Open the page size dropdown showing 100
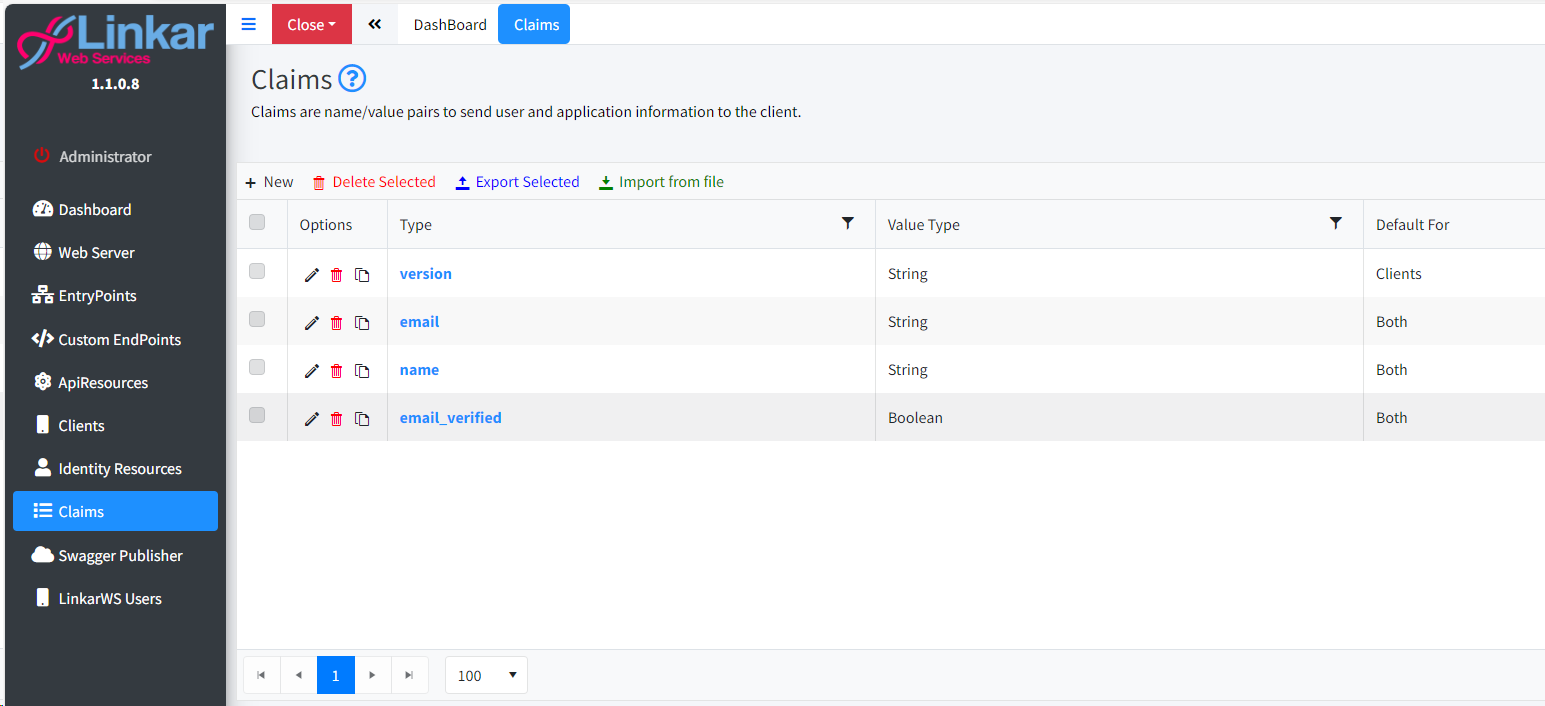The height and width of the screenshot is (706, 1545). coord(486,675)
